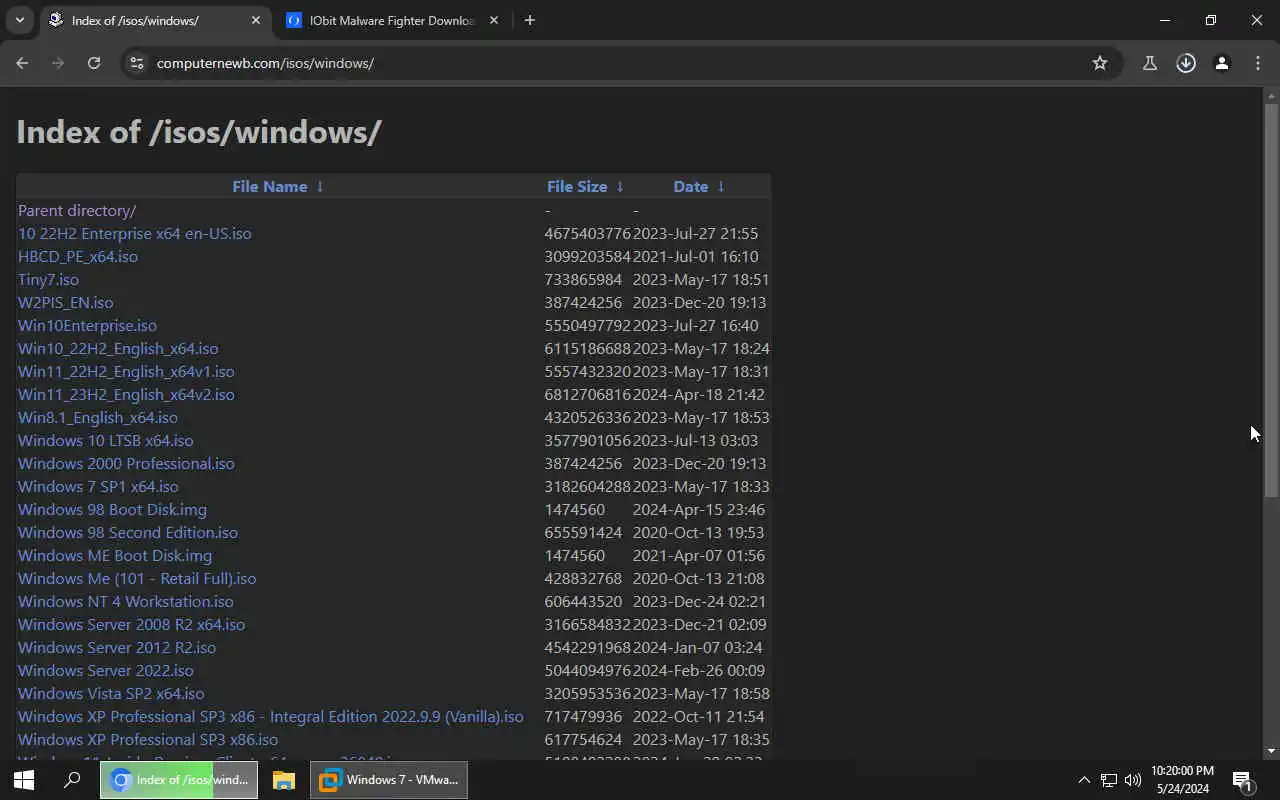Viewport: 1280px width, 800px height.
Task: Click the Date descending arrow
Action: 721,186
